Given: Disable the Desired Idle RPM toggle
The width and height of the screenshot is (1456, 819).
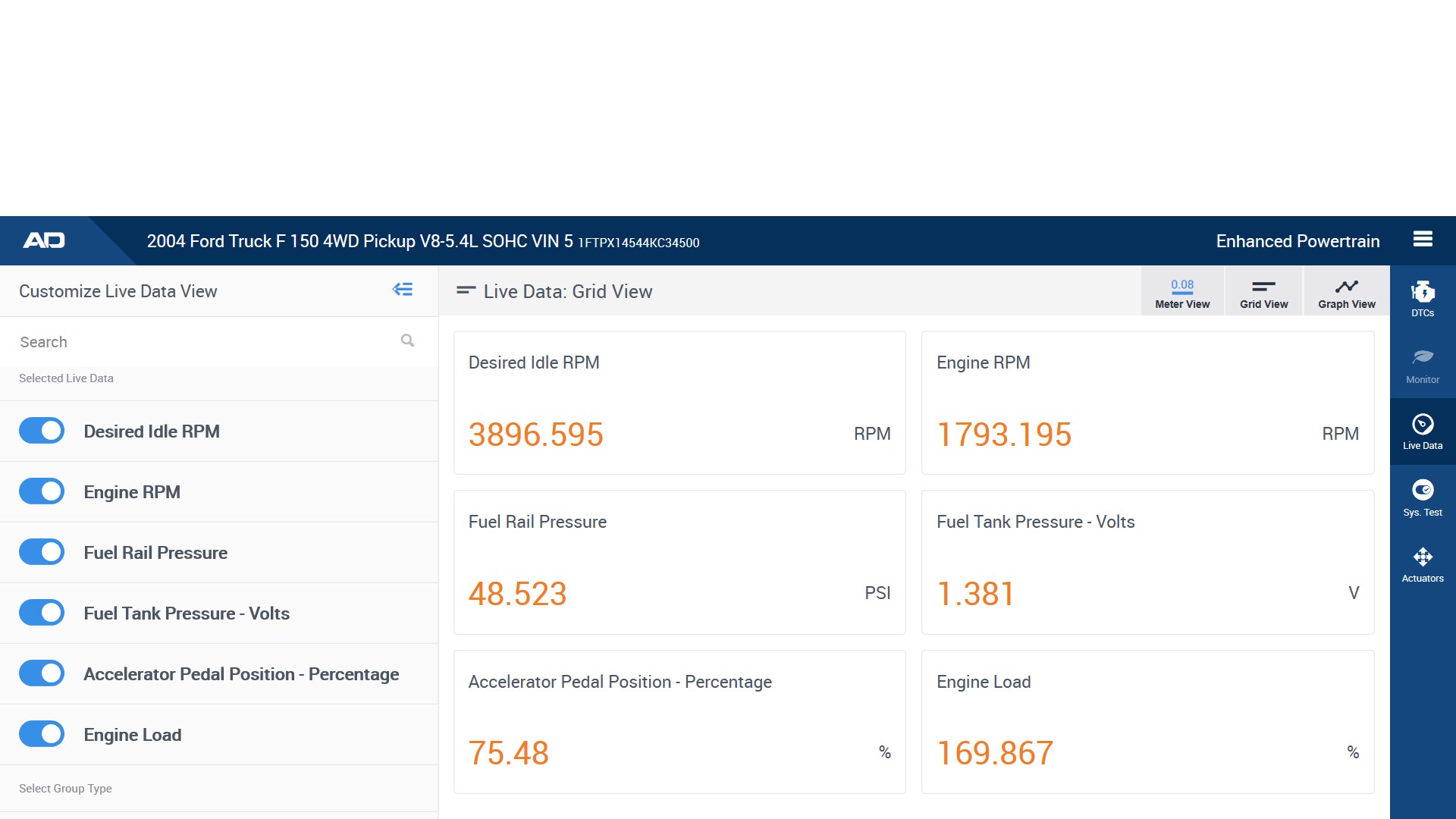Looking at the screenshot, I should coord(42,431).
